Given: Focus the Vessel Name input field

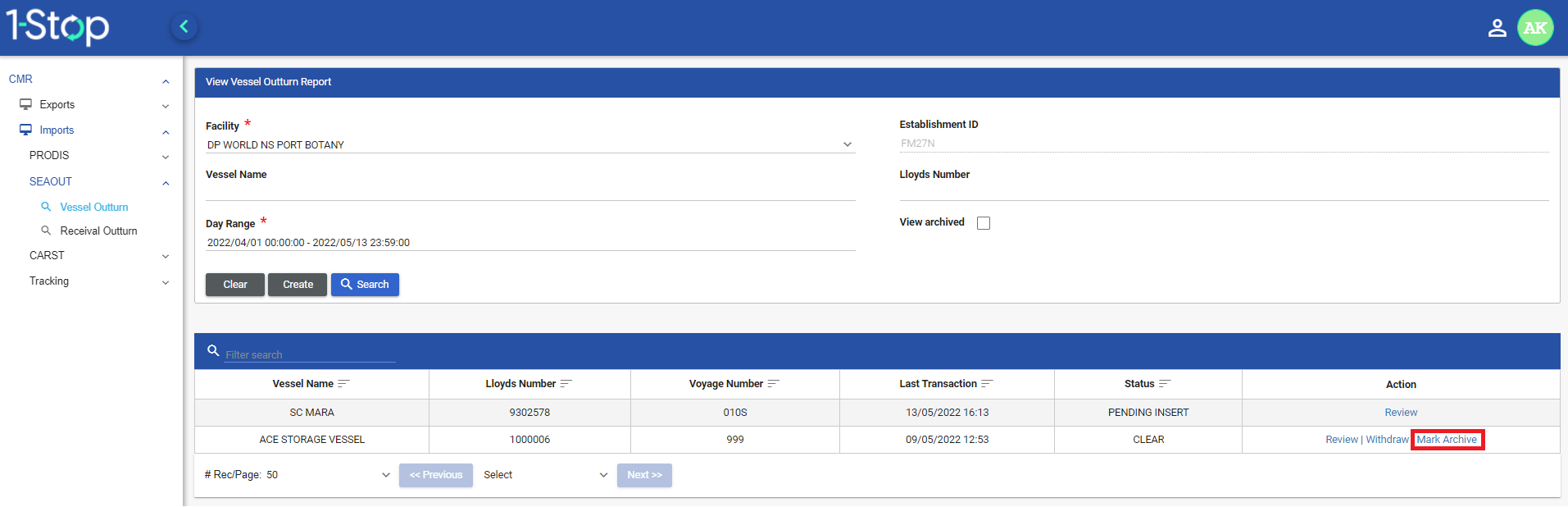Looking at the screenshot, I should click(x=530, y=192).
